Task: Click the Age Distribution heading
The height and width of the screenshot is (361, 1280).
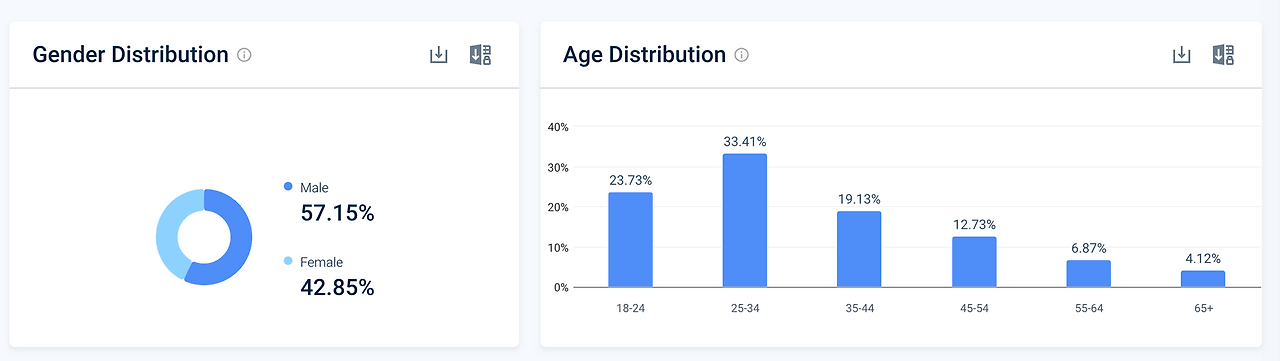Action: (x=645, y=55)
